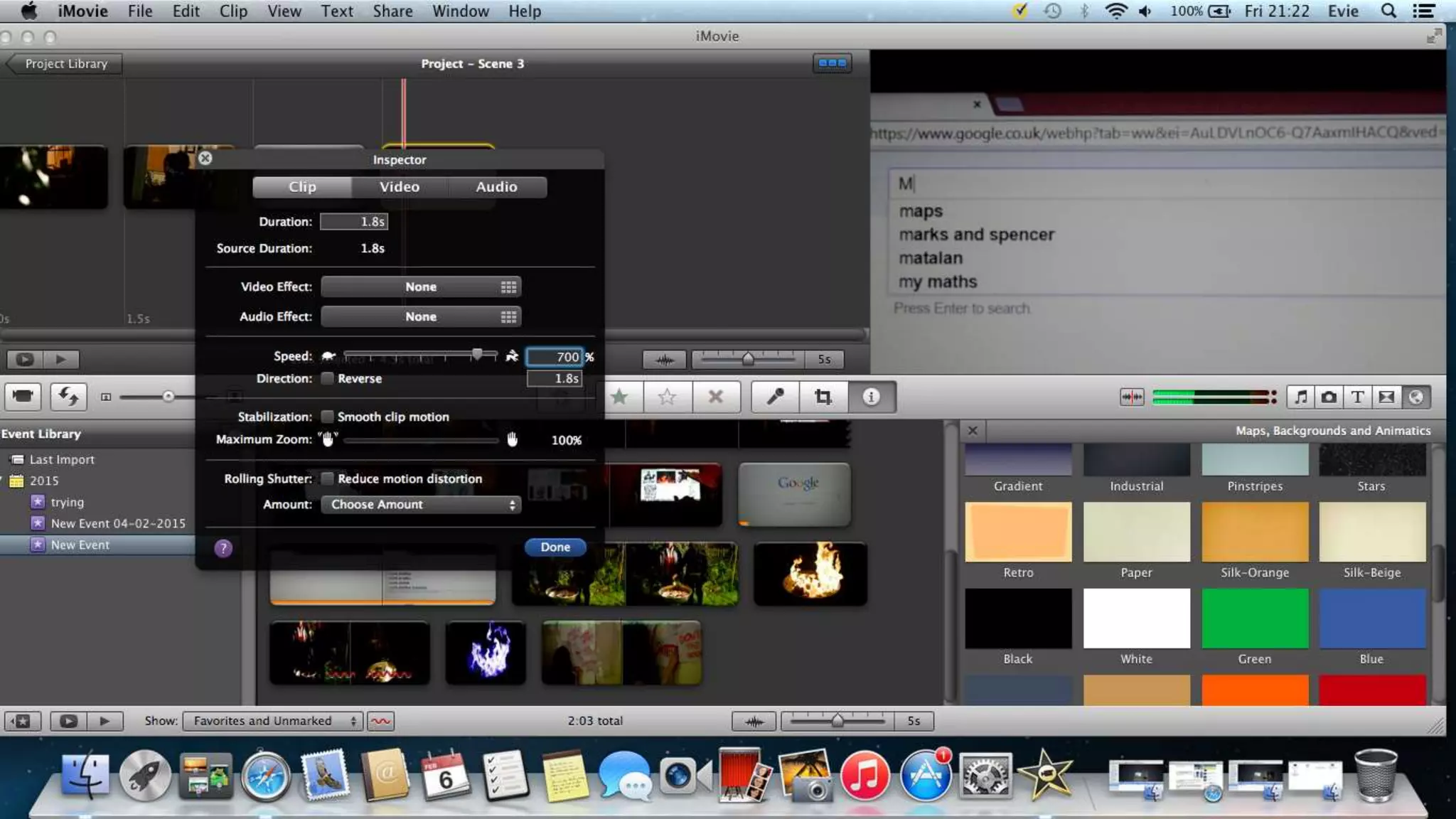Switch to Video tab in Inspector
The image size is (1456, 819).
point(400,187)
